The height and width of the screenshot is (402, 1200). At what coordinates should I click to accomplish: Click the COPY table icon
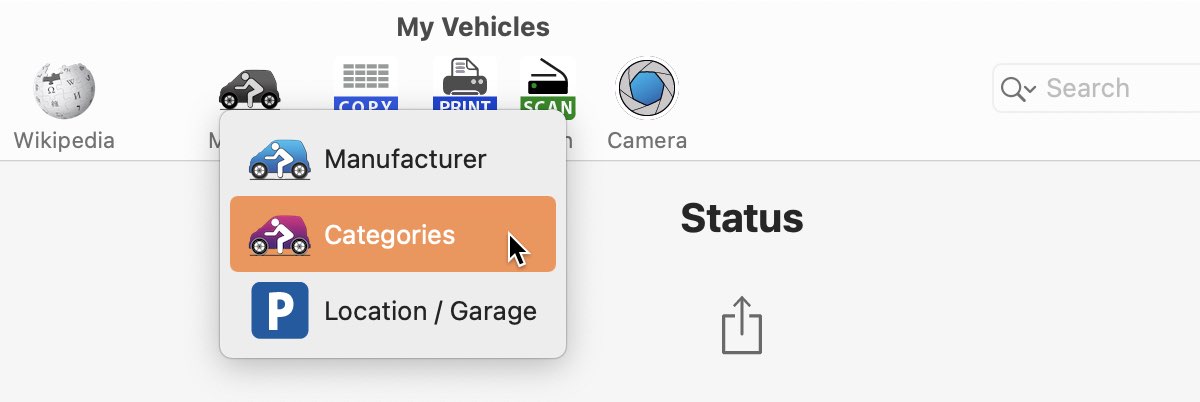coord(365,87)
